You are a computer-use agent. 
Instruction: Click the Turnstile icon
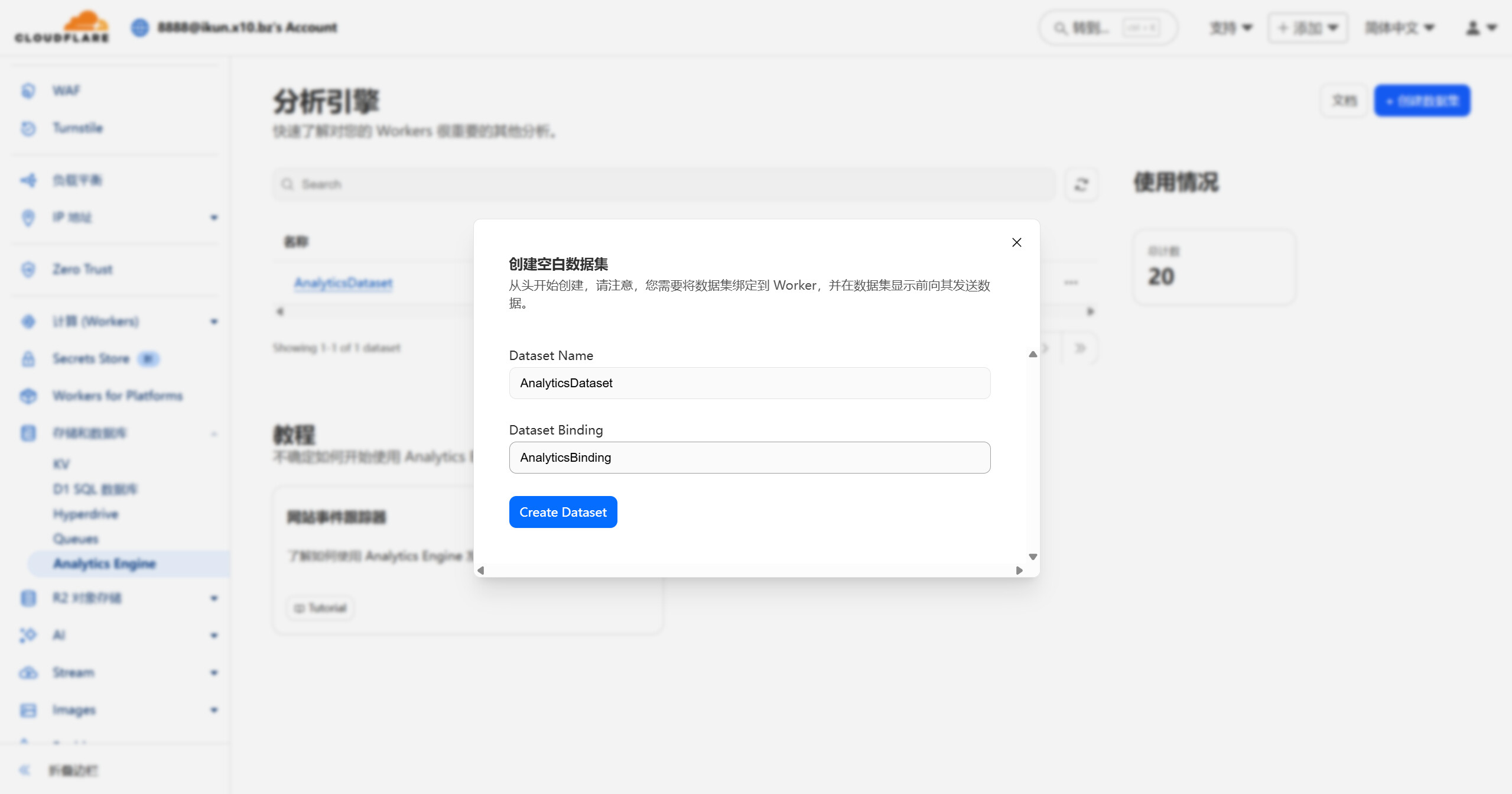pos(28,128)
